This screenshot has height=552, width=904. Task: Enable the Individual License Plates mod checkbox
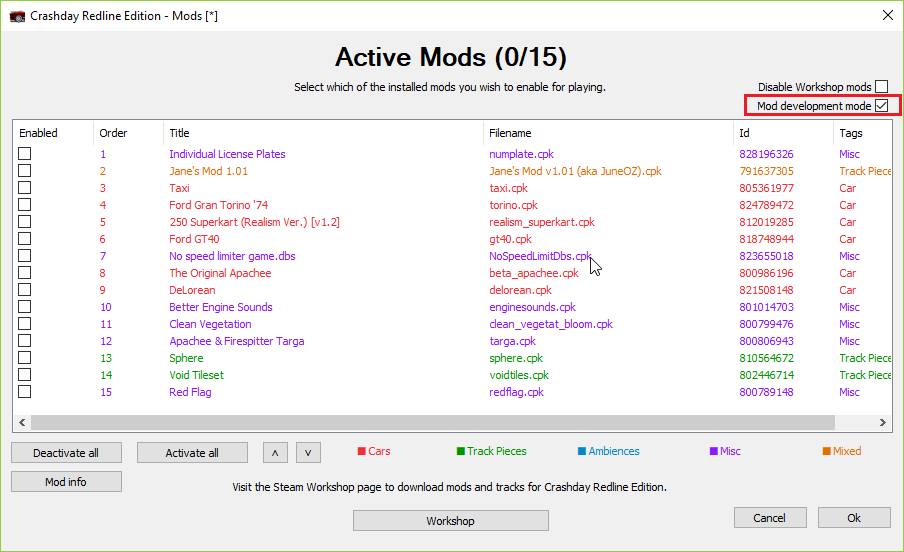[x=24, y=153]
